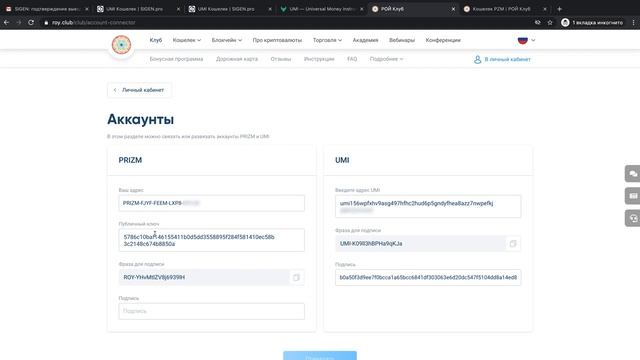Screen dimensions: 640x360
Task: Click the Аккаунты heading
Action: click(140, 119)
